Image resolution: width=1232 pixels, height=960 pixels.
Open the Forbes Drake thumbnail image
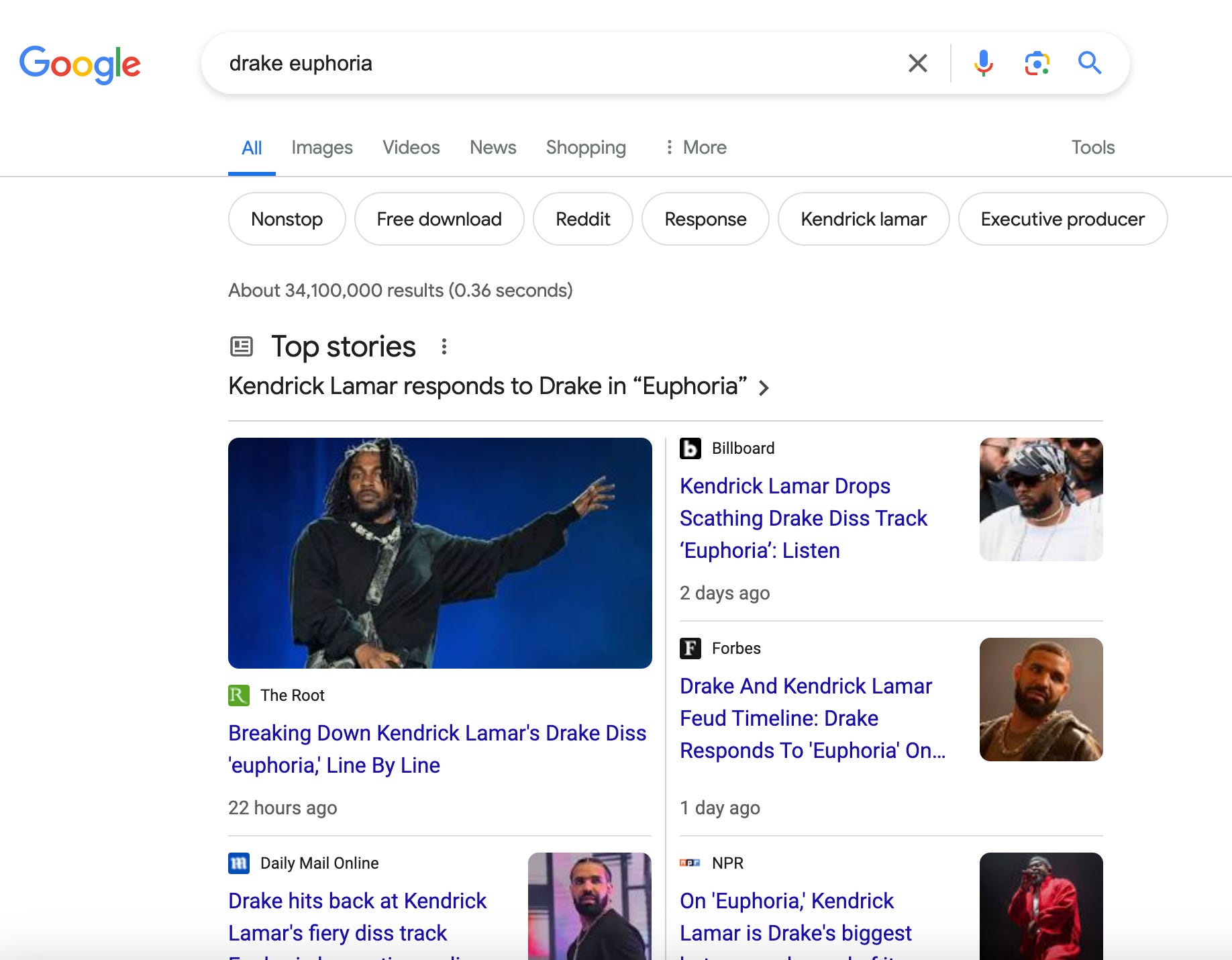[1041, 700]
